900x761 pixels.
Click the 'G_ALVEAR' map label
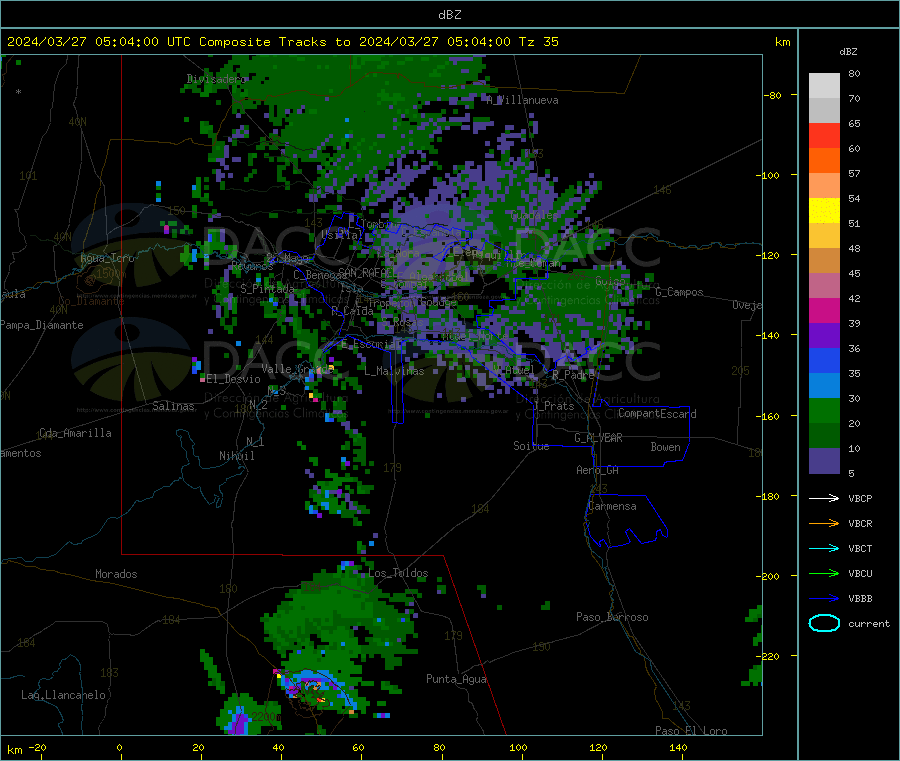[598, 438]
